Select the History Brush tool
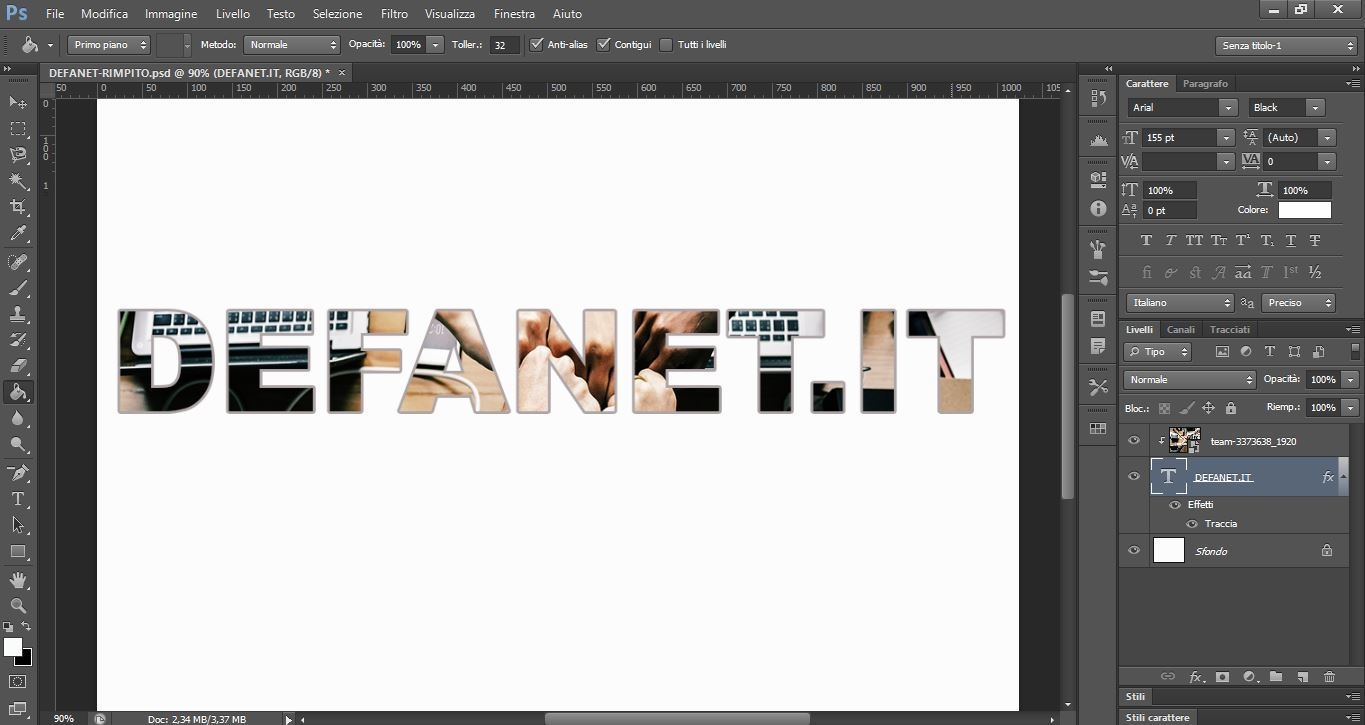Image resolution: width=1365 pixels, height=725 pixels. tap(18, 340)
